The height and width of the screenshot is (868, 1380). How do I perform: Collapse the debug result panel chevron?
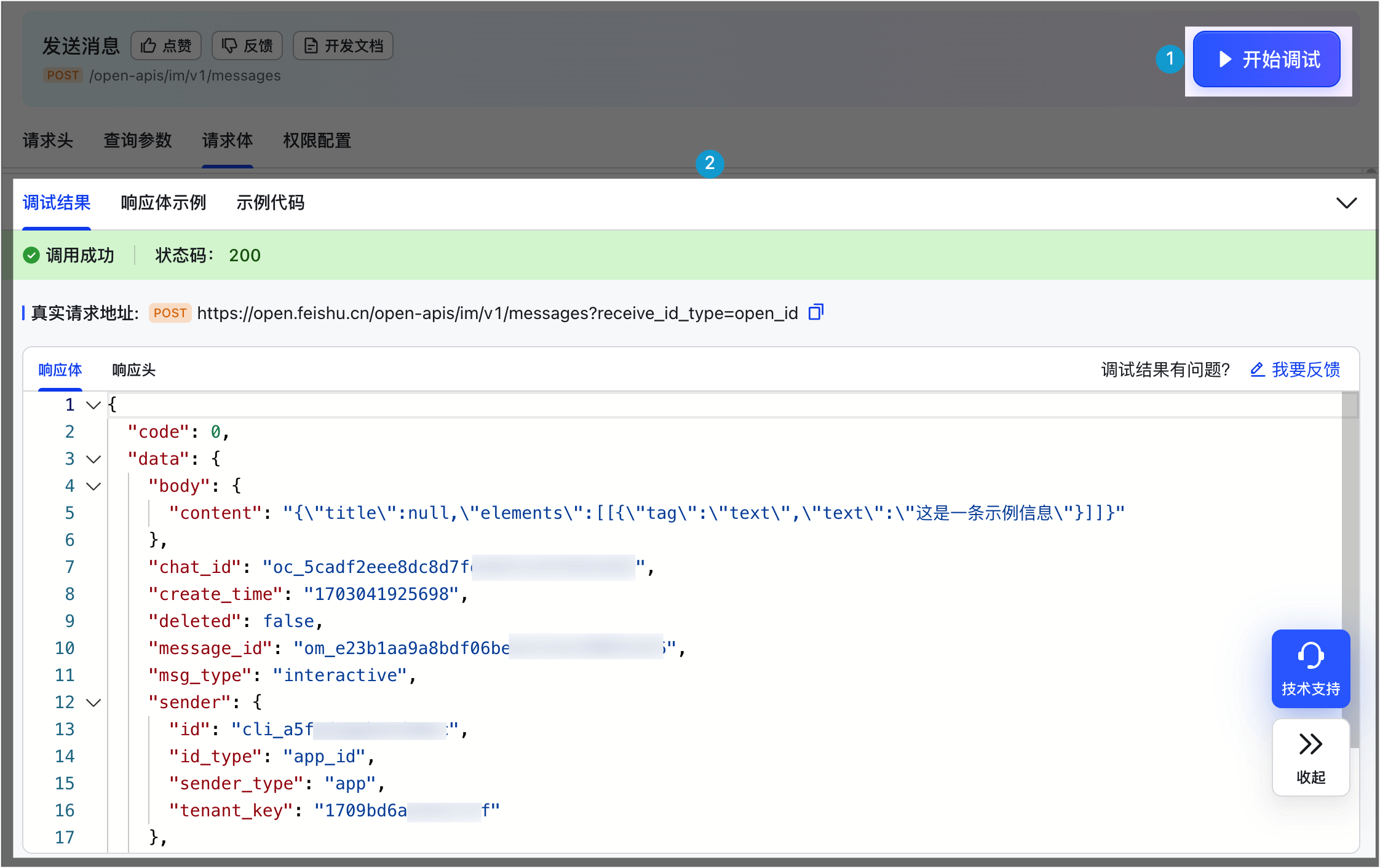[x=1346, y=203]
